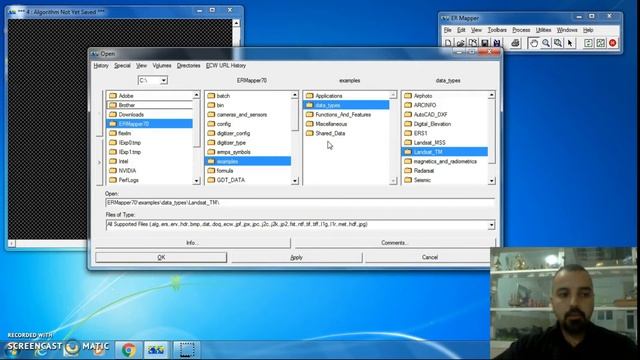This screenshot has width=640, height=360.
Task: Select the Zoom magnifier tool in ER Mapper
Action: [546, 43]
